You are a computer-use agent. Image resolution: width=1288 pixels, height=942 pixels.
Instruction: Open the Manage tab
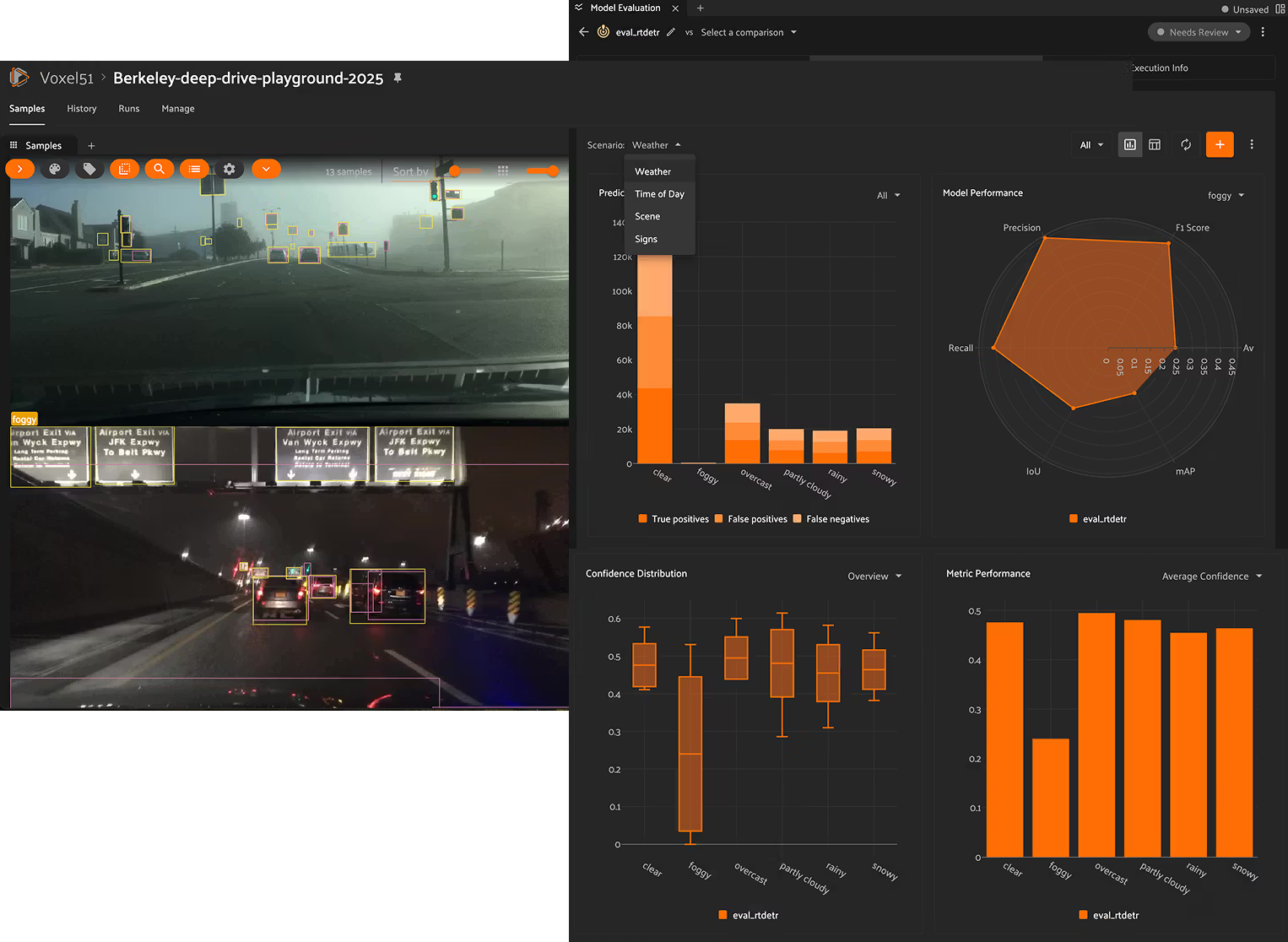coord(178,108)
